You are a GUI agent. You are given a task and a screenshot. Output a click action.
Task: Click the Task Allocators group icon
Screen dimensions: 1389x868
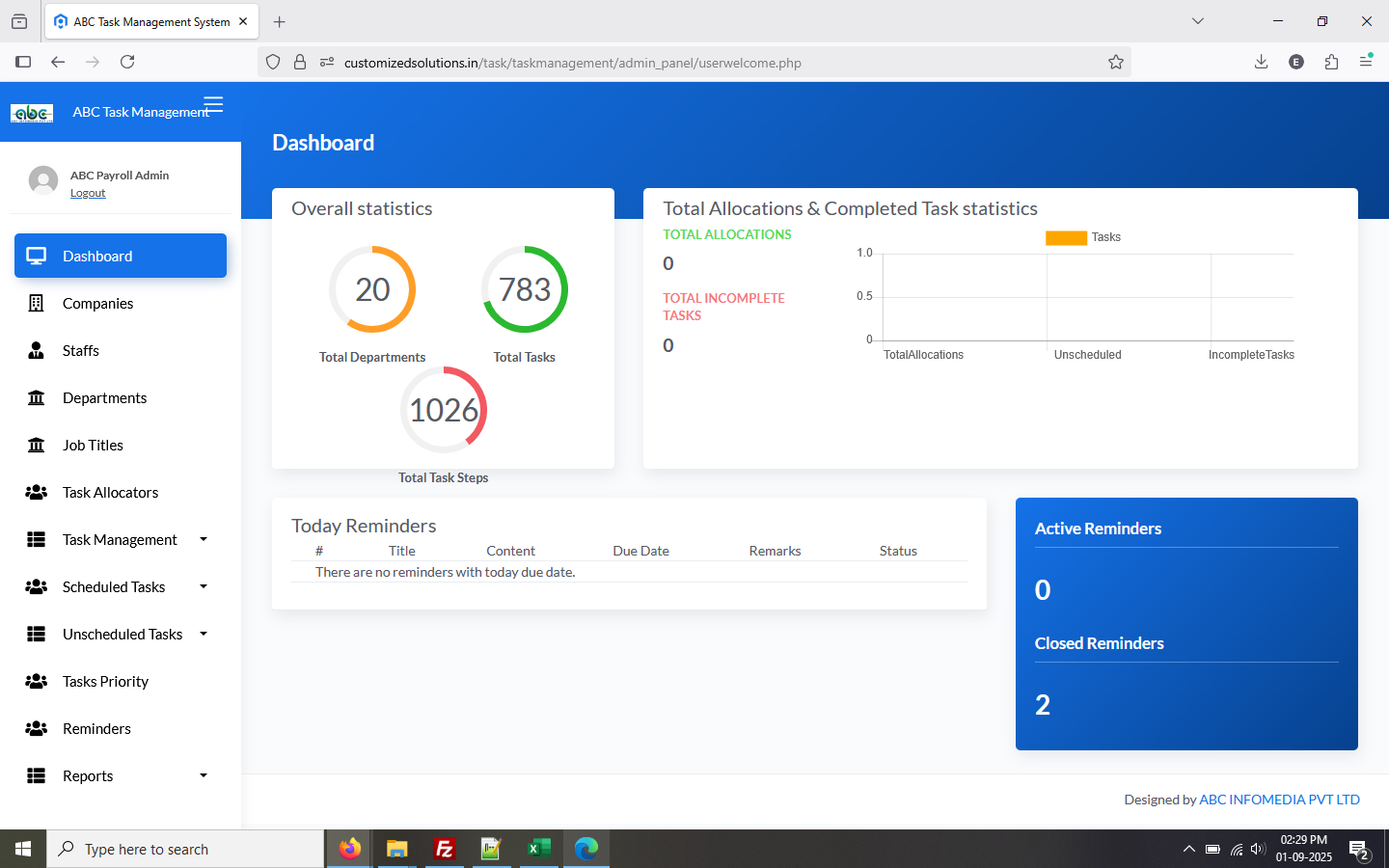[37, 493]
